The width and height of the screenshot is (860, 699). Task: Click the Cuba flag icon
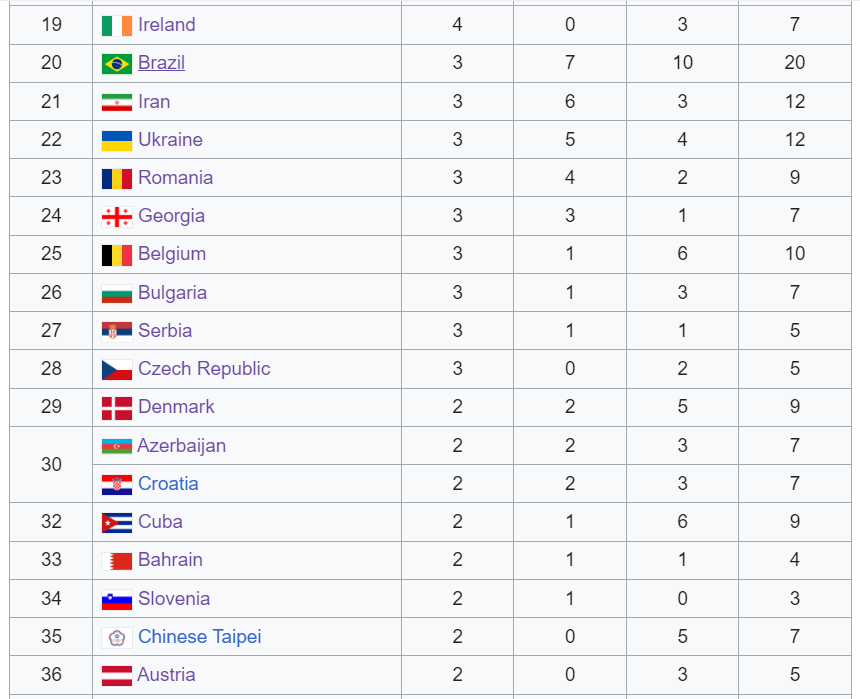[x=117, y=522]
